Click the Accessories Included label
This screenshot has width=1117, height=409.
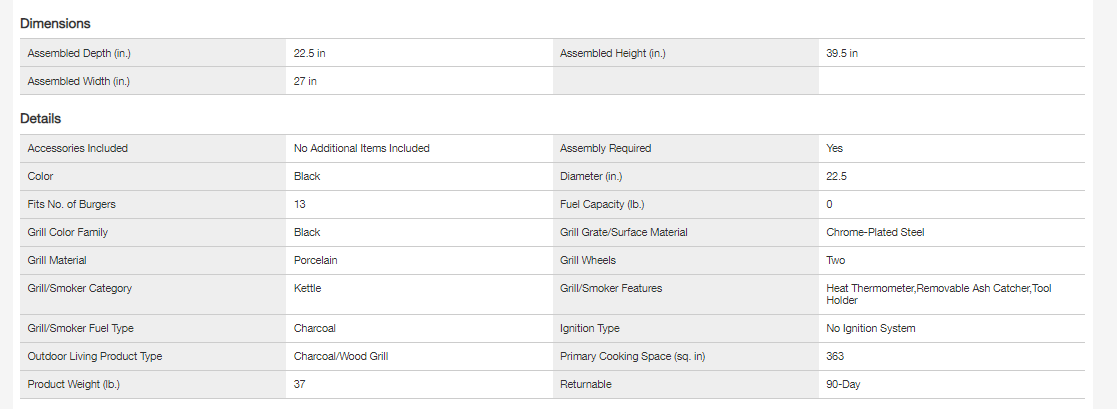[x=78, y=148]
